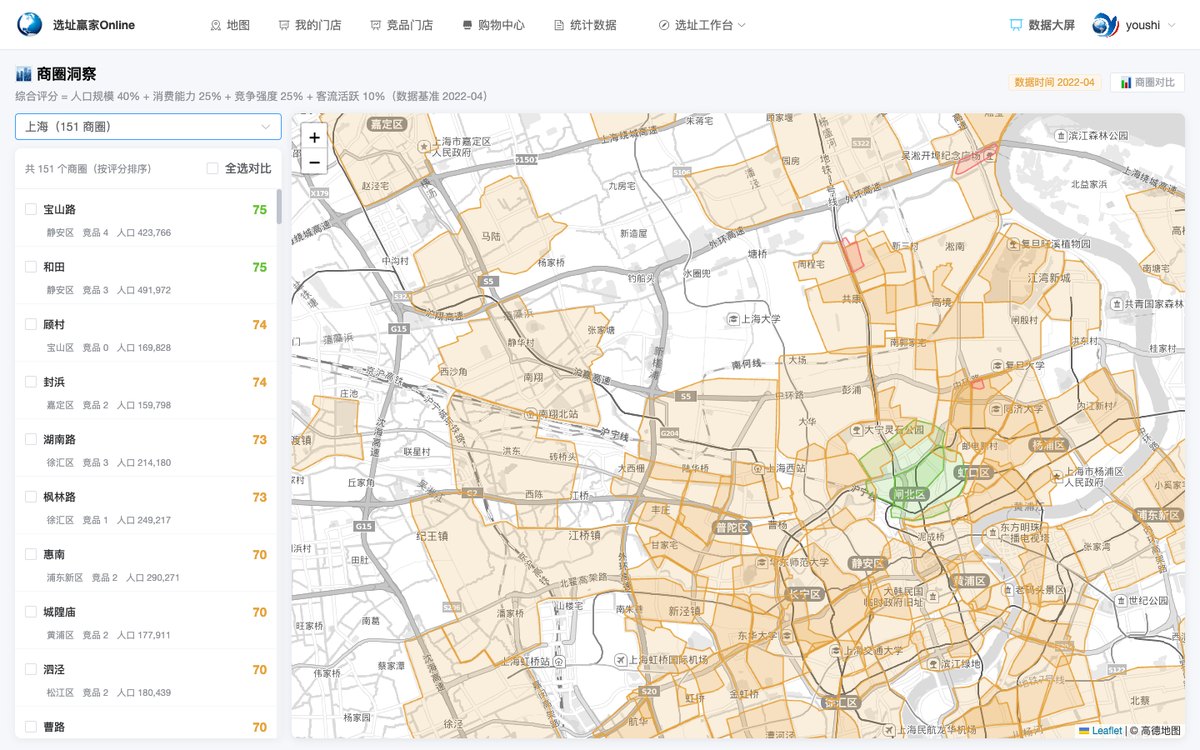The width and height of the screenshot is (1200, 750).
Task: Tick the 全选对比 checkbox
Action: tap(212, 169)
